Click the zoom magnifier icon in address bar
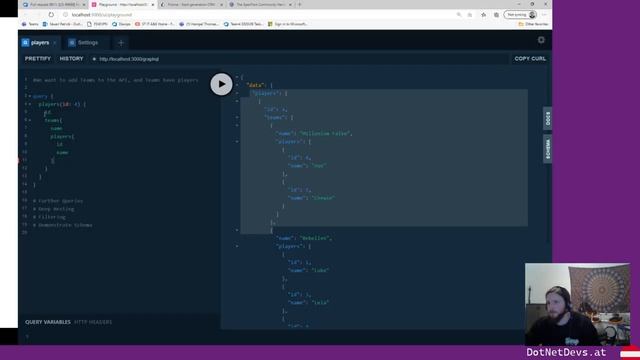The image size is (640, 360). coord(459,15)
